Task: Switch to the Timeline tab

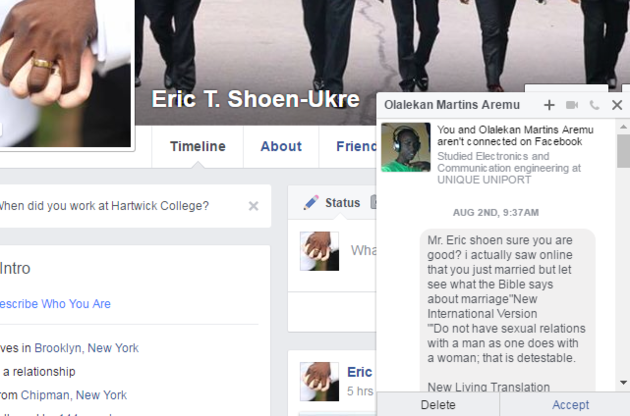Action: (197, 146)
